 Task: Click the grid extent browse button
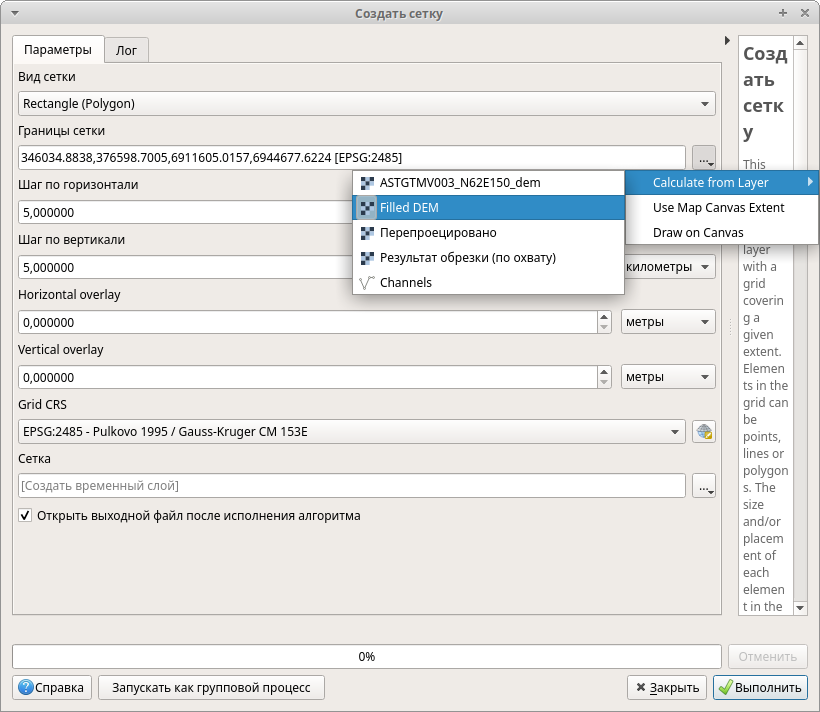704,158
